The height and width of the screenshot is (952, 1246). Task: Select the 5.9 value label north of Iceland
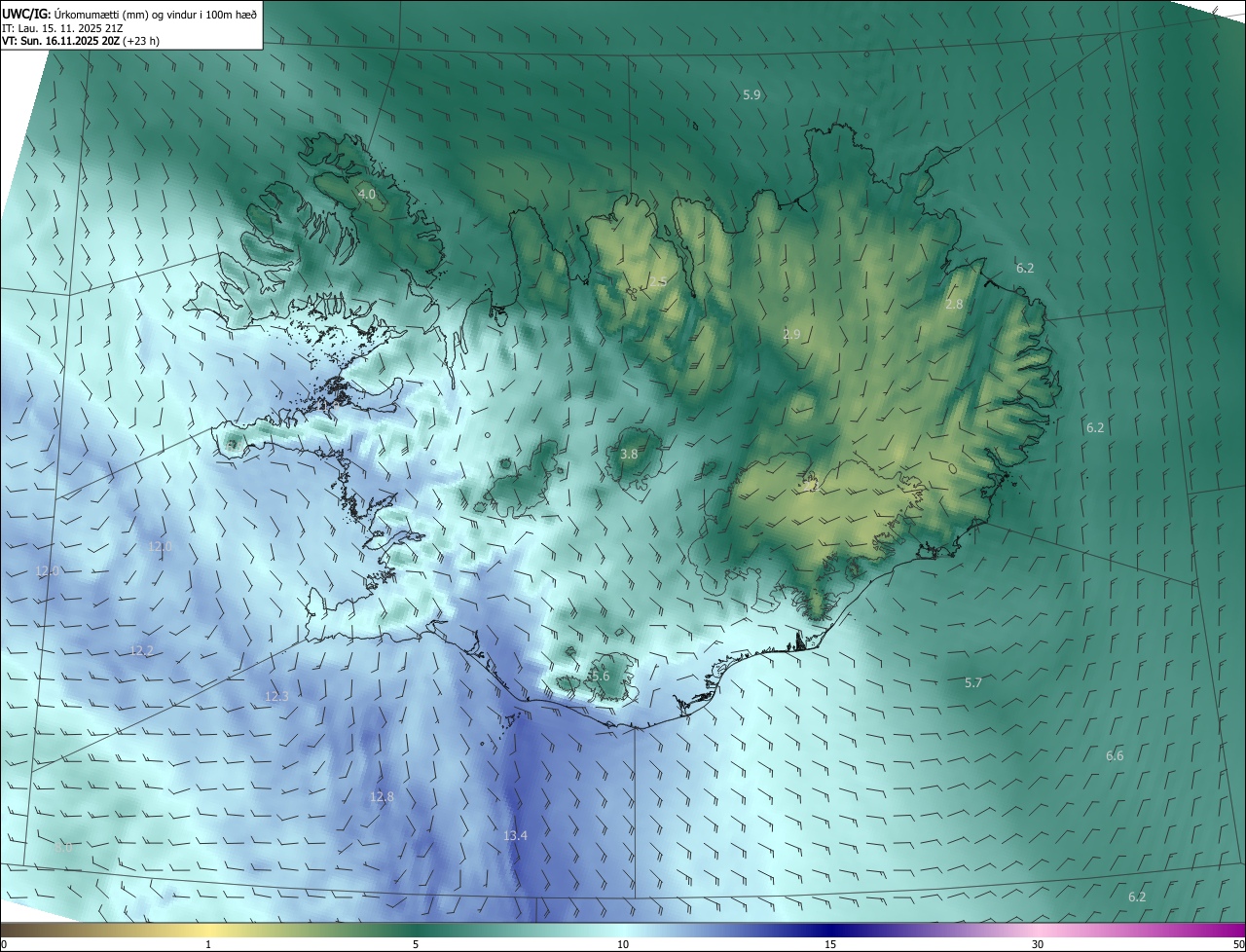[x=751, y=95]
